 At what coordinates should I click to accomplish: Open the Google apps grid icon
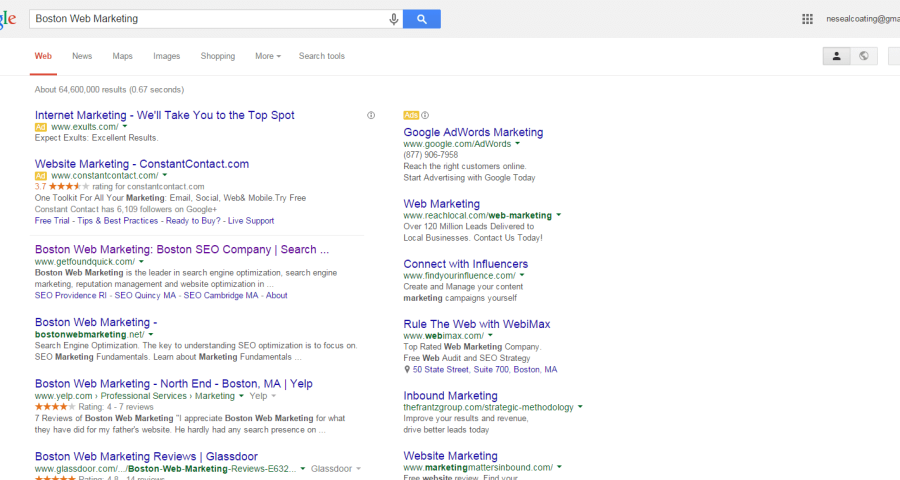point(807,19)
